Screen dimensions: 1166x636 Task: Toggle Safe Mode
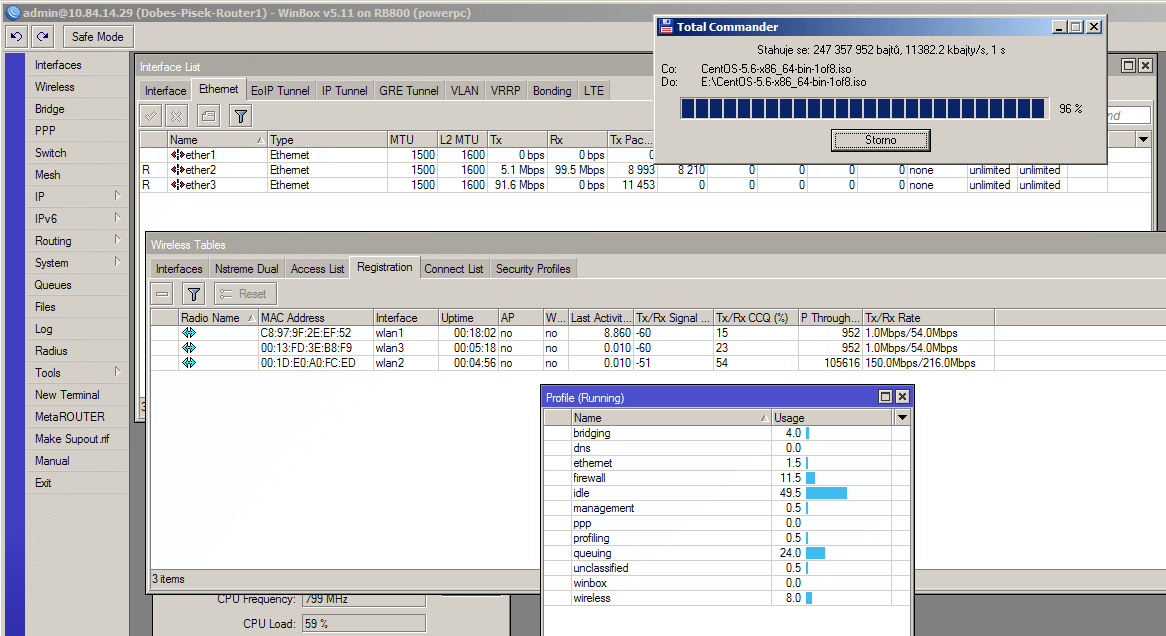[97, 36]
